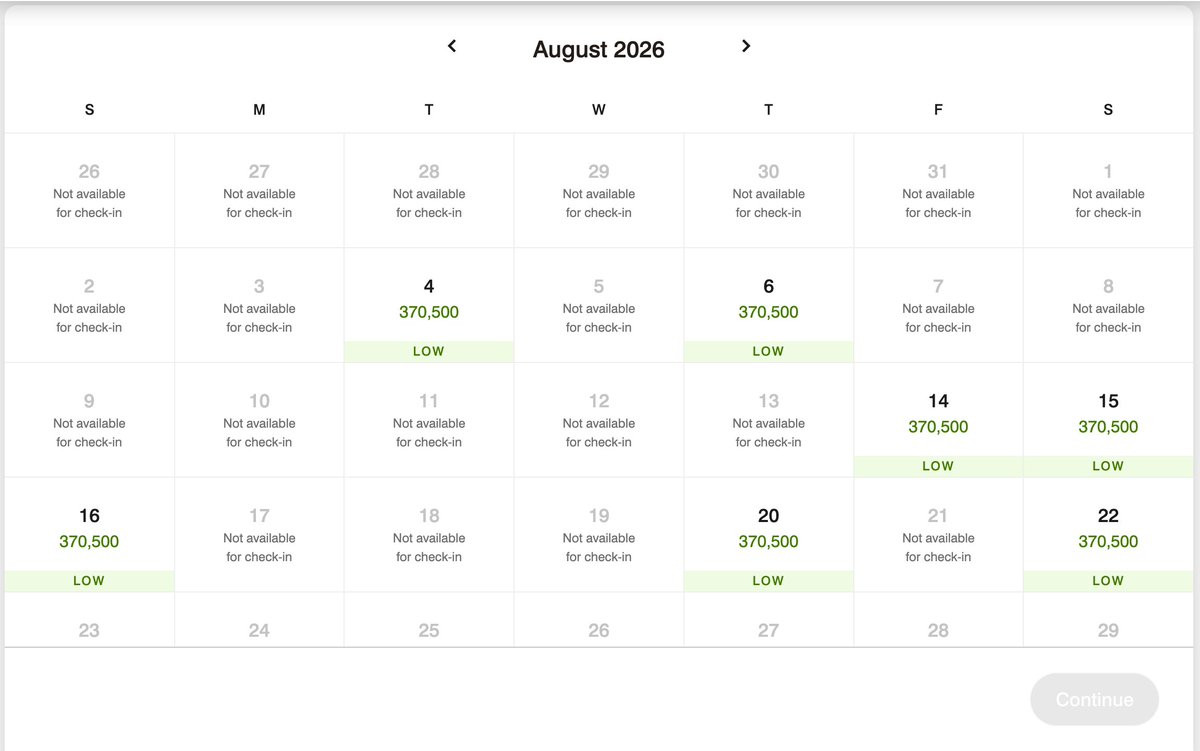Screen dimensions: 1200x751
Task: Click unavailable July 28 cell
Action: coord(429,190)
